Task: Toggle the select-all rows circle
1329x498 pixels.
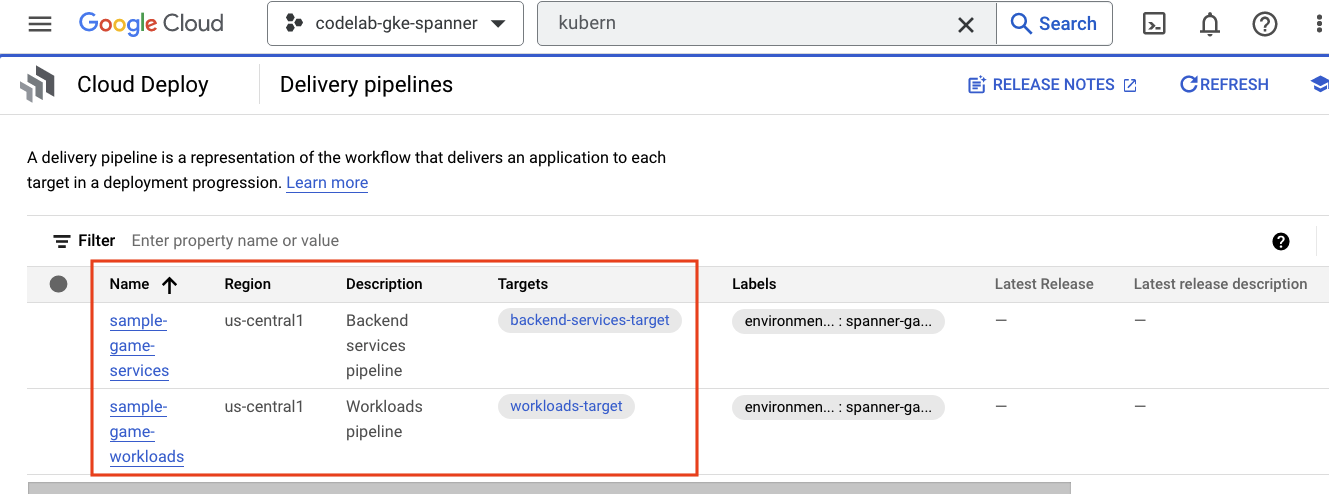Action: pos(58,284)
